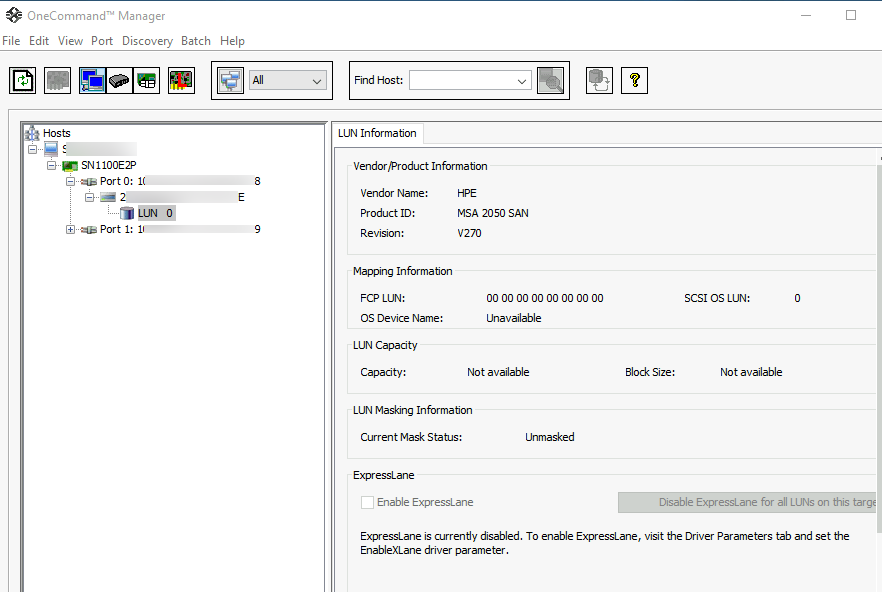Minimize the OneCommand Manager window
This screenshot has height=592, width=882.
(x=806, y=15)
